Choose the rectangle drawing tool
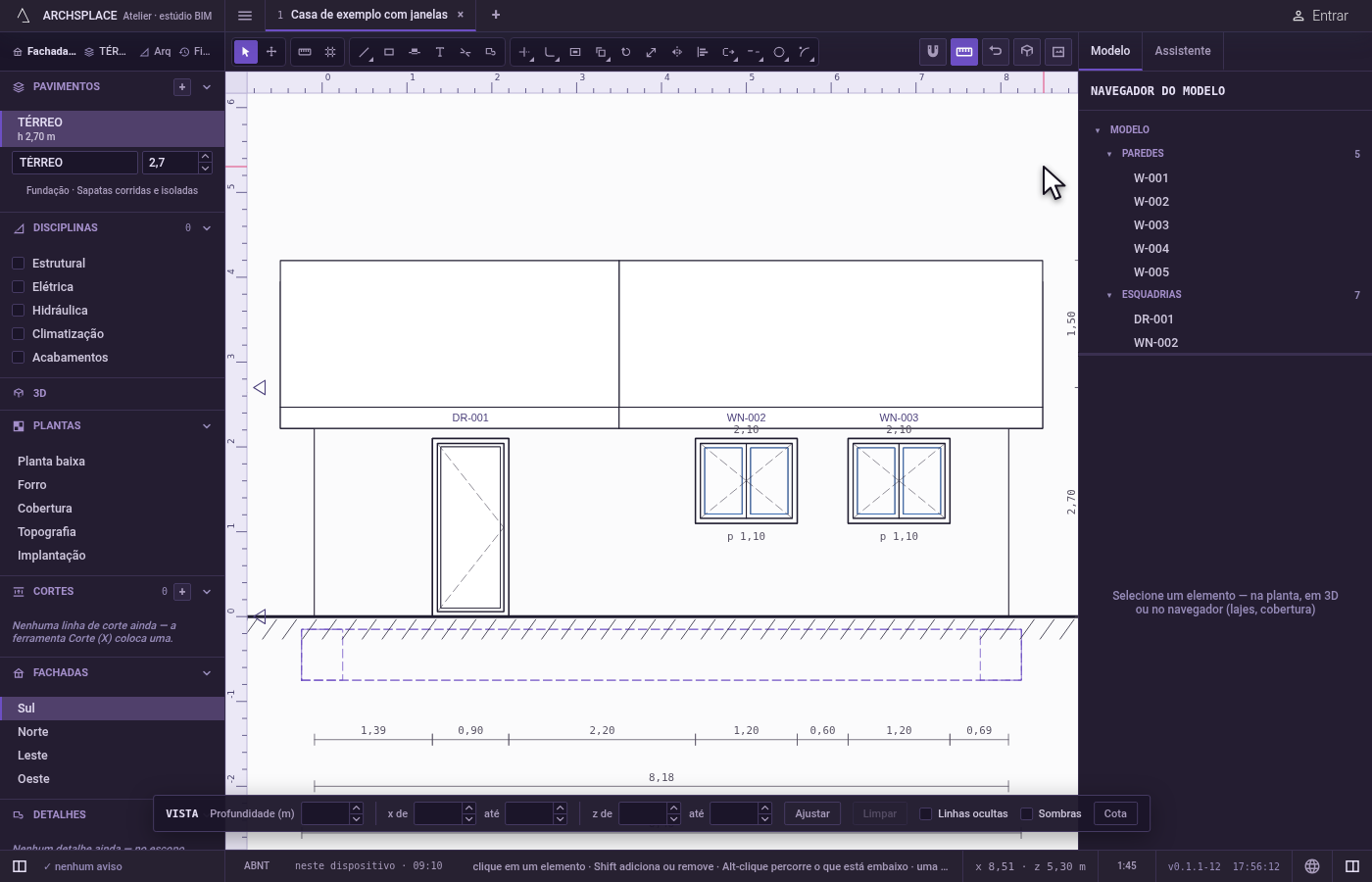Image resolution: width=1372 pixels, height=882 pixels. click(x=389, y=52)
